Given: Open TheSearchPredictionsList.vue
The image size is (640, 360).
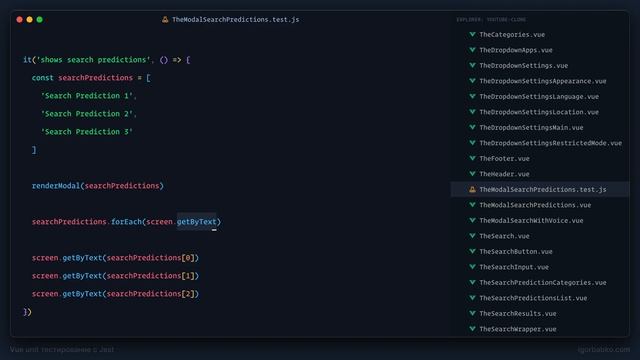Looking at the screenshot, I should coord(533,298).
